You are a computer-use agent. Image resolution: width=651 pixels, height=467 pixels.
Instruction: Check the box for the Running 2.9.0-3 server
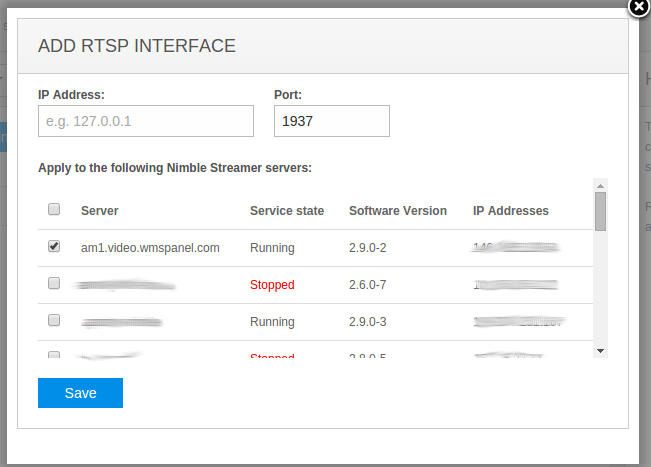pos(54,321)
